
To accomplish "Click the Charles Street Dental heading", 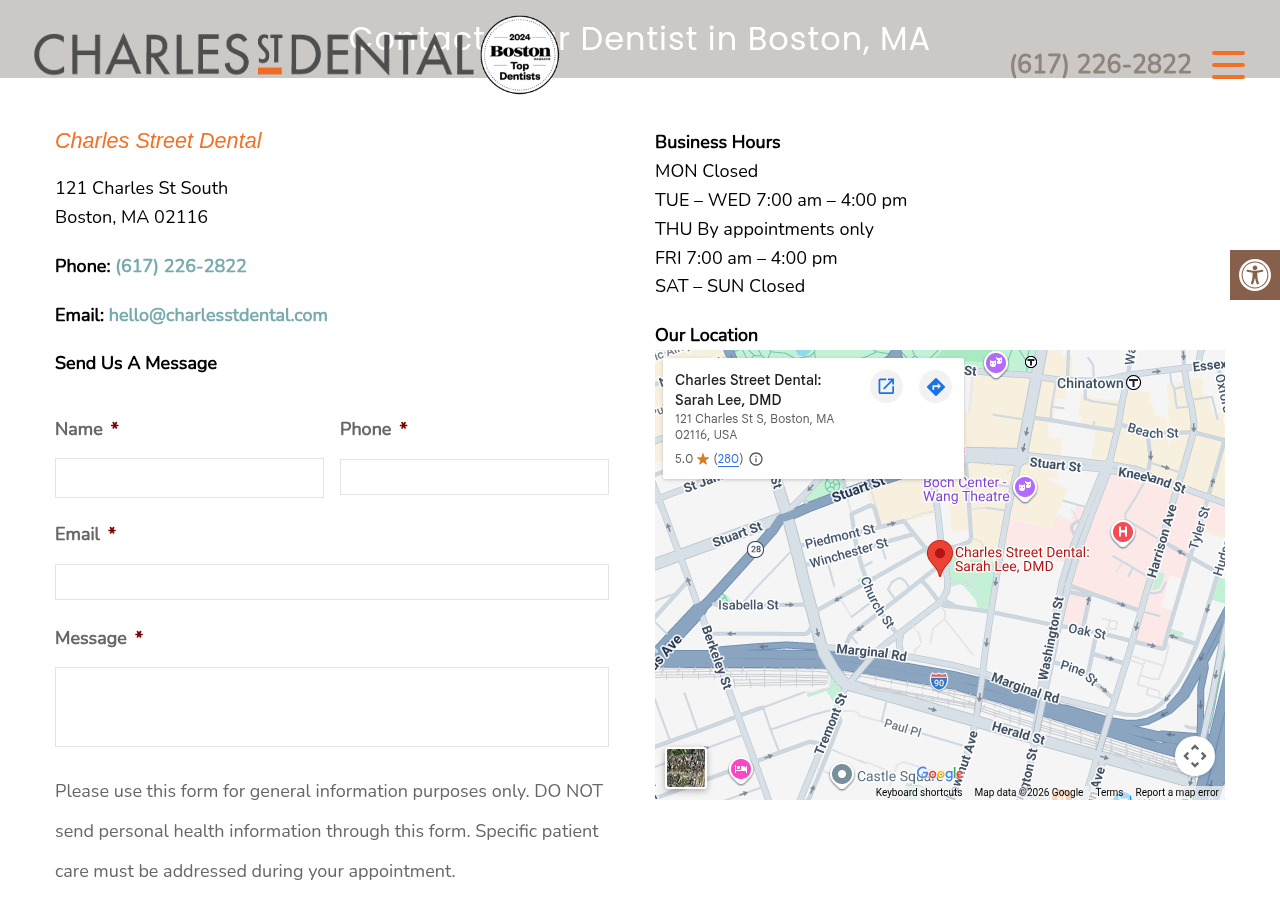I will pyautogui.click(x=158, y=141).
